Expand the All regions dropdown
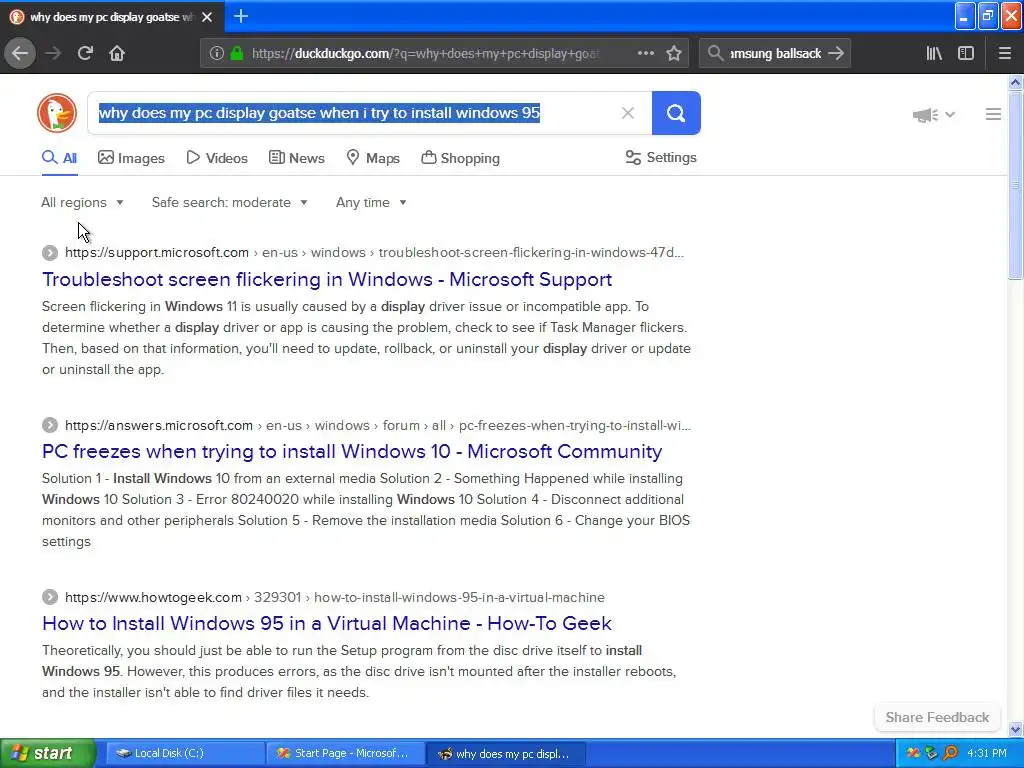1024x768 pixels. pyautogui.click(x=82, y=202)
